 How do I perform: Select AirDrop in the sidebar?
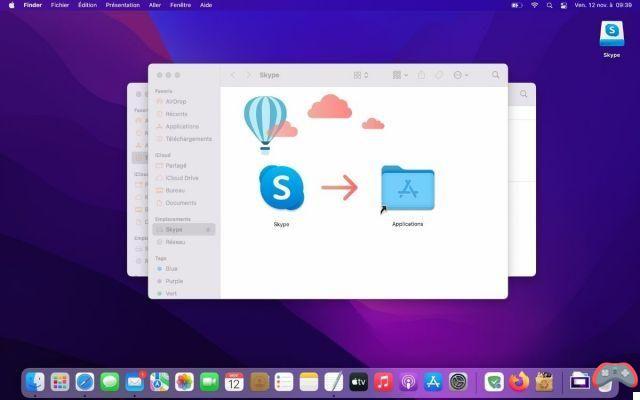coord(176,101)
